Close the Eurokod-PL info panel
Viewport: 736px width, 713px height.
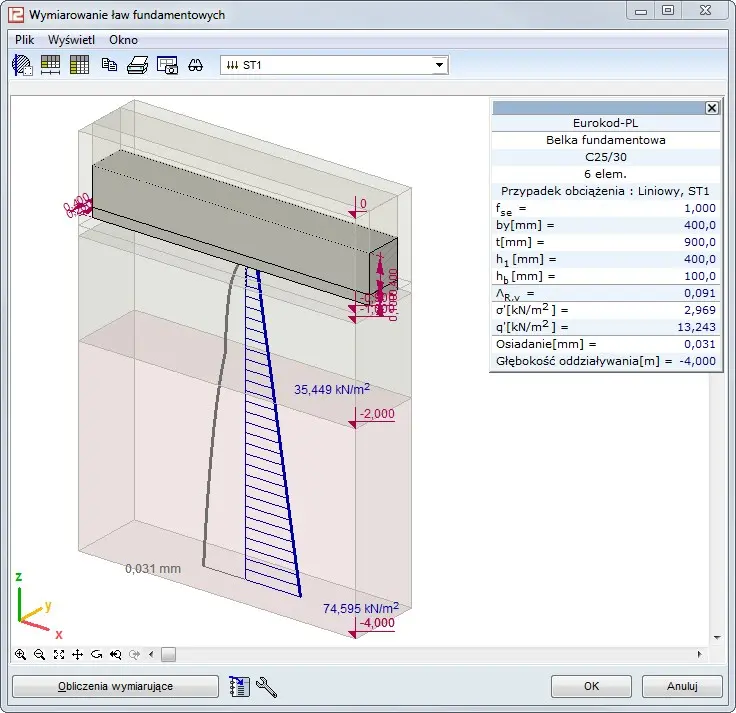point(711,108)
